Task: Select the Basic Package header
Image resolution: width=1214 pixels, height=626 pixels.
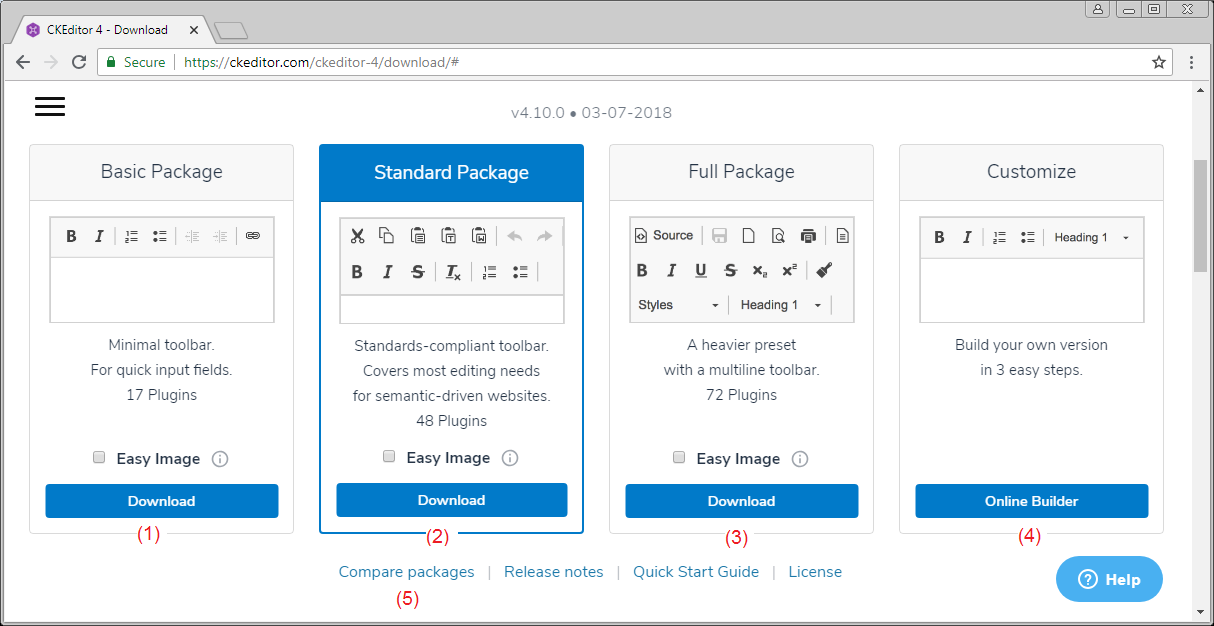Action: tap(161, 171)
